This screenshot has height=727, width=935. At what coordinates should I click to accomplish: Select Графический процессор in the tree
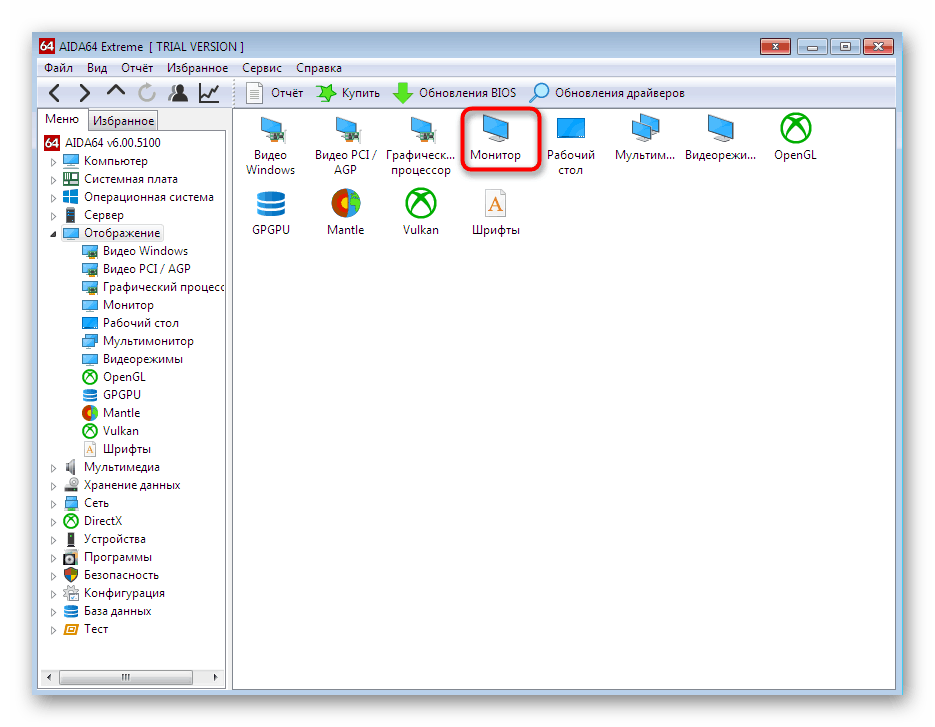click(x=153, y=287)
